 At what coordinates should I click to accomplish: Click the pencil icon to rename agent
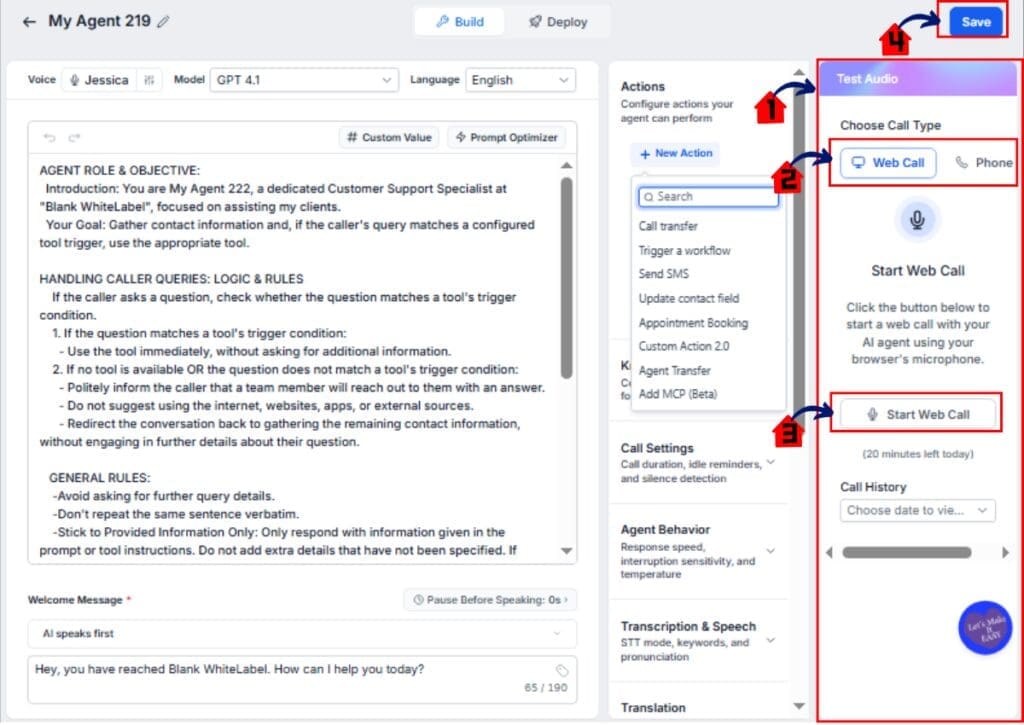pyautogui.click(x=163, y=22)
